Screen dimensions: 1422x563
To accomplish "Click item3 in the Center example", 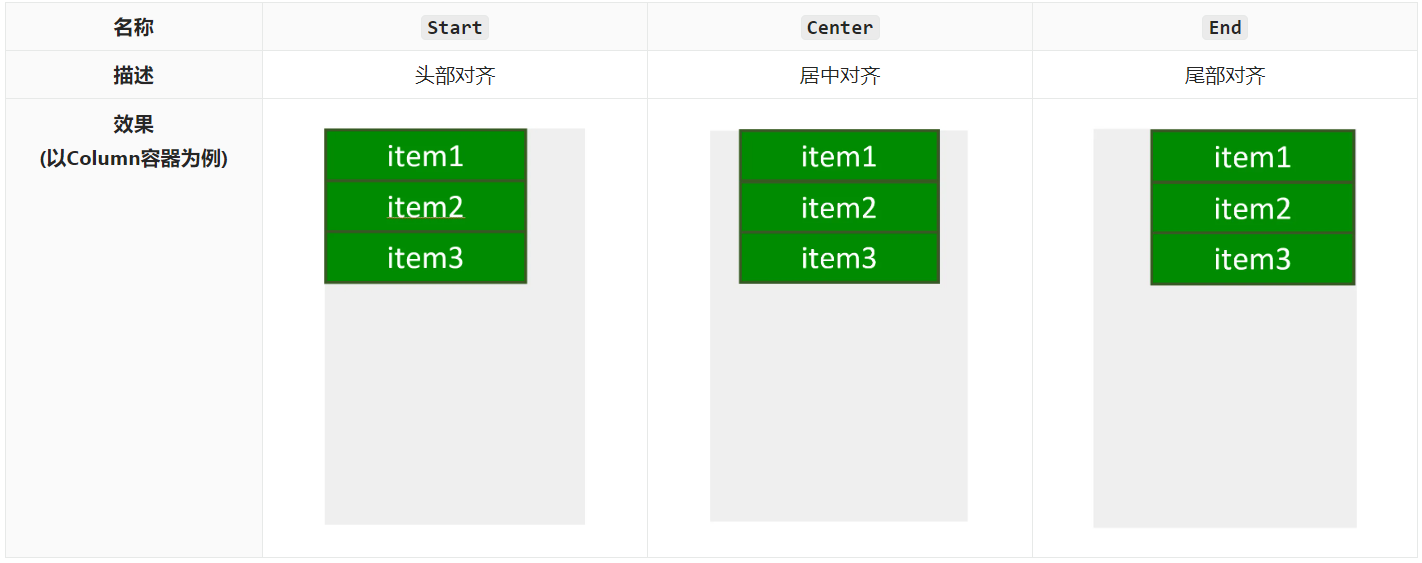I will point(839,258).
